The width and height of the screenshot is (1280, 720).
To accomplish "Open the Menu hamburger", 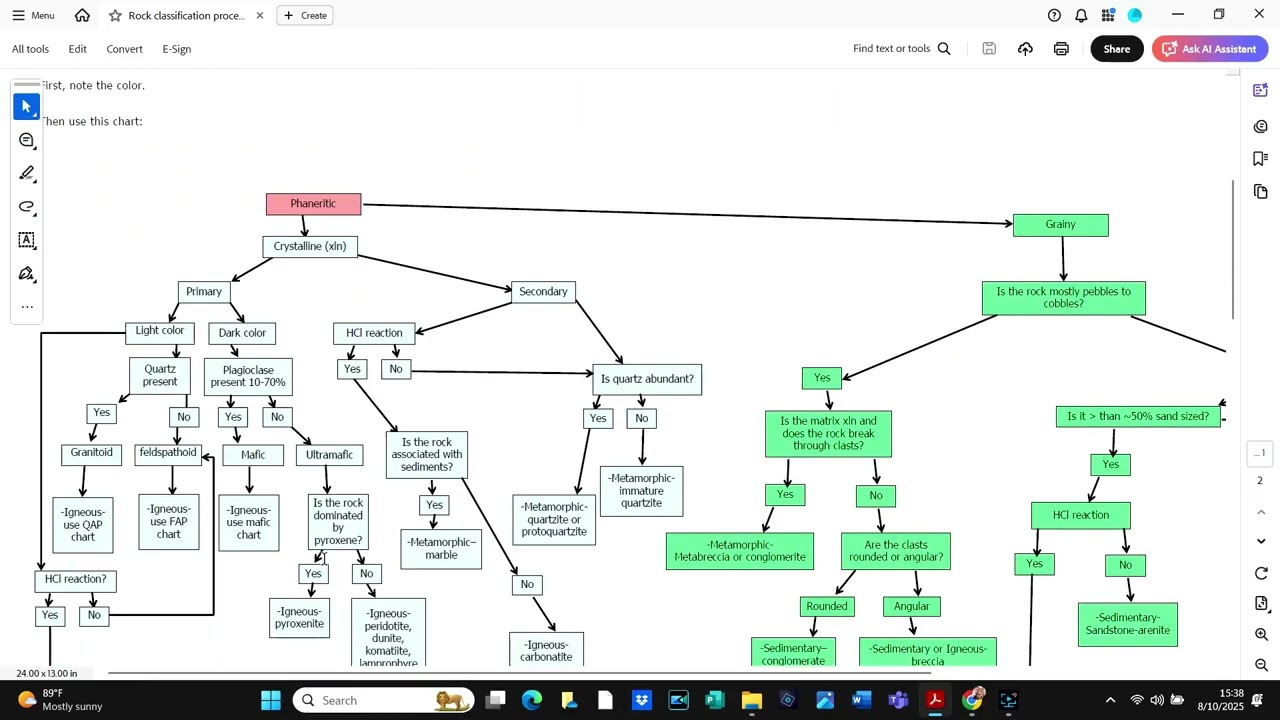I will 33,15.
